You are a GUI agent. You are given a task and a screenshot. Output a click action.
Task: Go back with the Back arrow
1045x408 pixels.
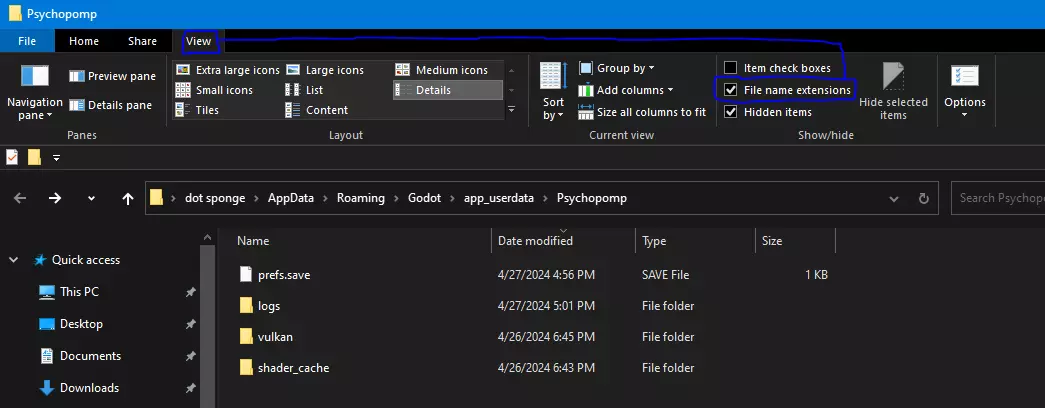(20, 198)
